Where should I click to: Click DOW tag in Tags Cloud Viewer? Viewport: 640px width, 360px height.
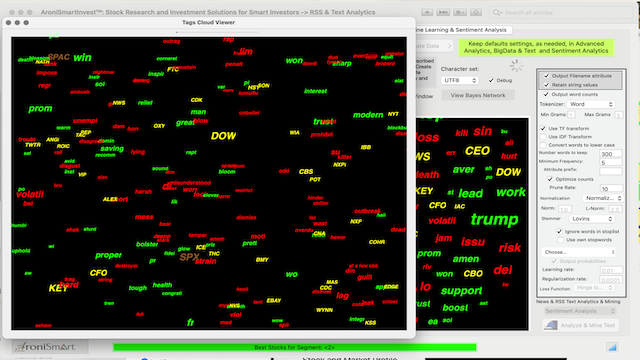click(x=223, y=136)
